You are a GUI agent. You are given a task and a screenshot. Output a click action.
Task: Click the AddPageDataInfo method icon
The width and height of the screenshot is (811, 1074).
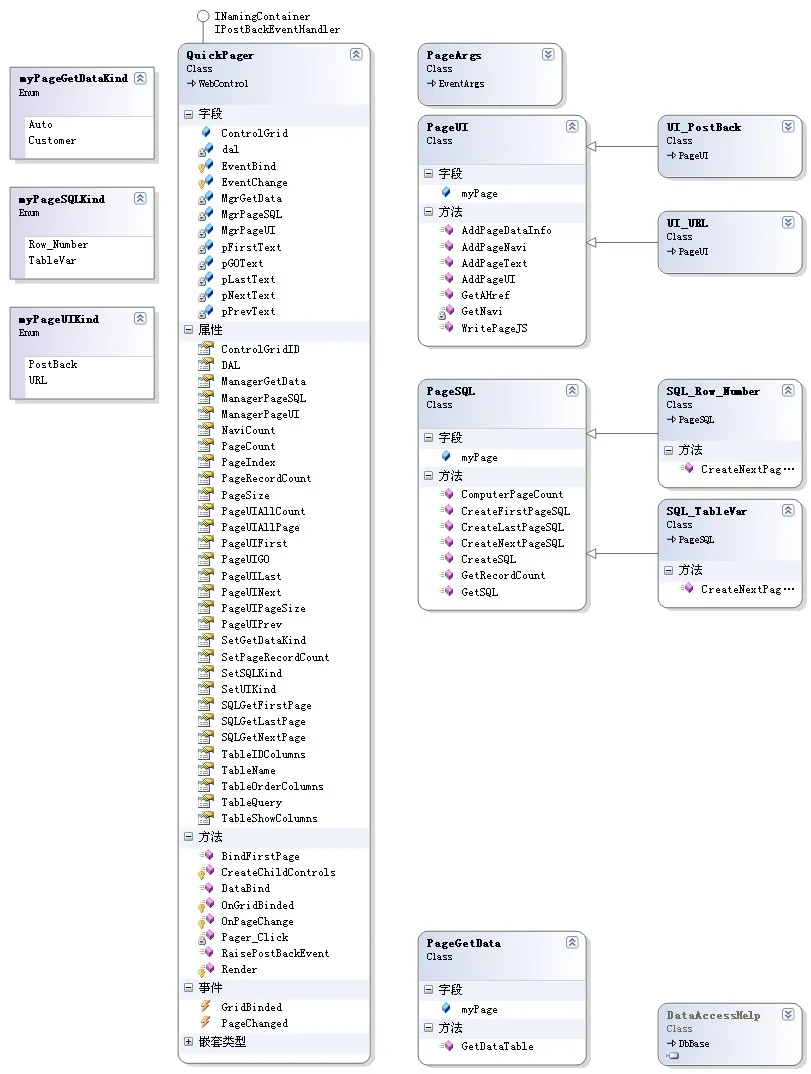coord(447,230)
